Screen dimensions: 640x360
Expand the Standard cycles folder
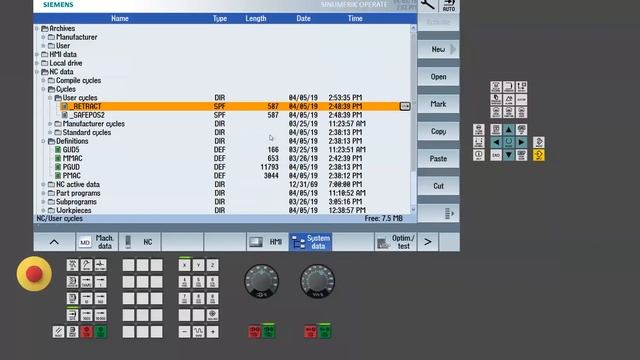tap(50, 132)
